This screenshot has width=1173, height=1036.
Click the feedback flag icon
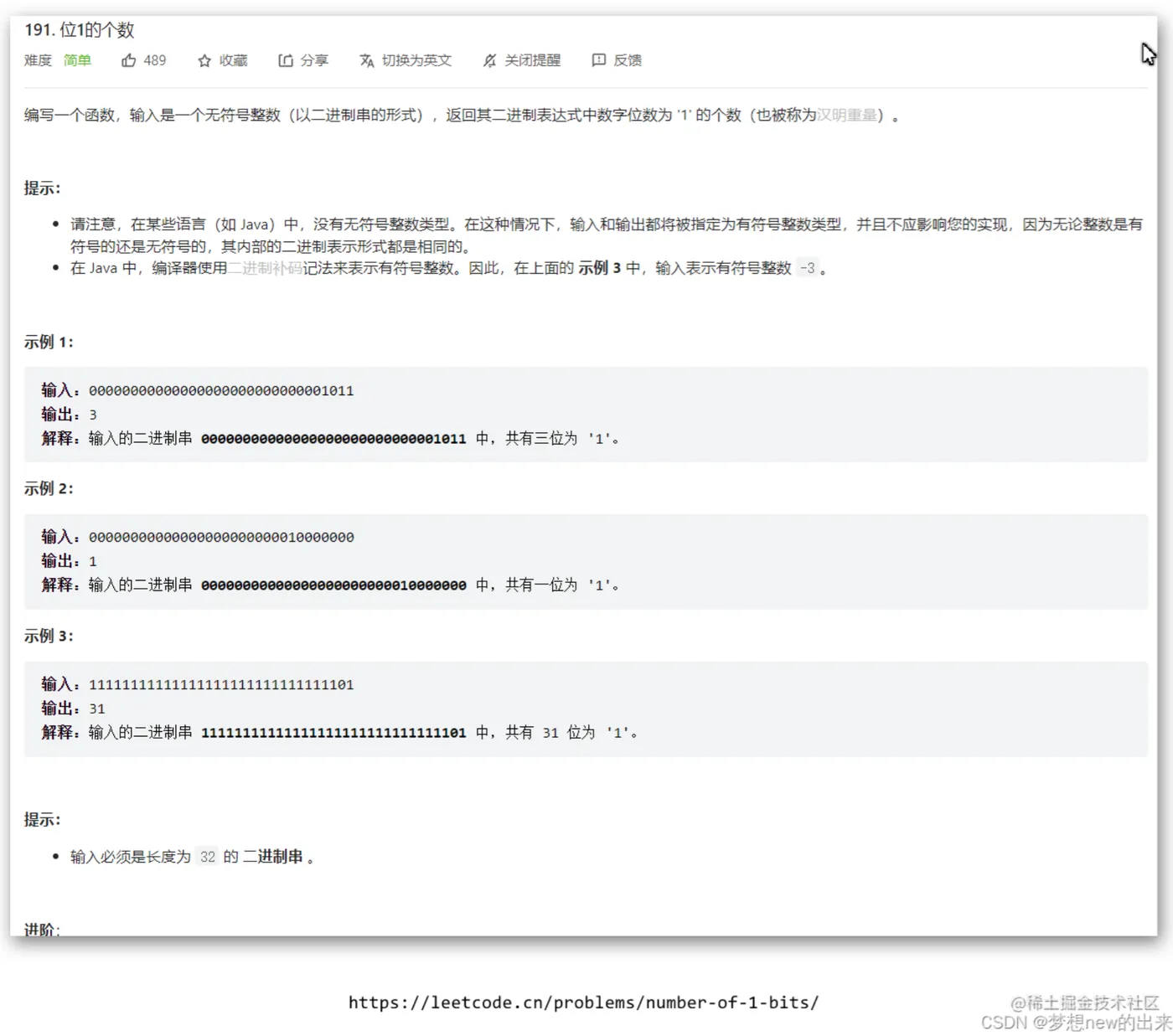click(598, 60)
